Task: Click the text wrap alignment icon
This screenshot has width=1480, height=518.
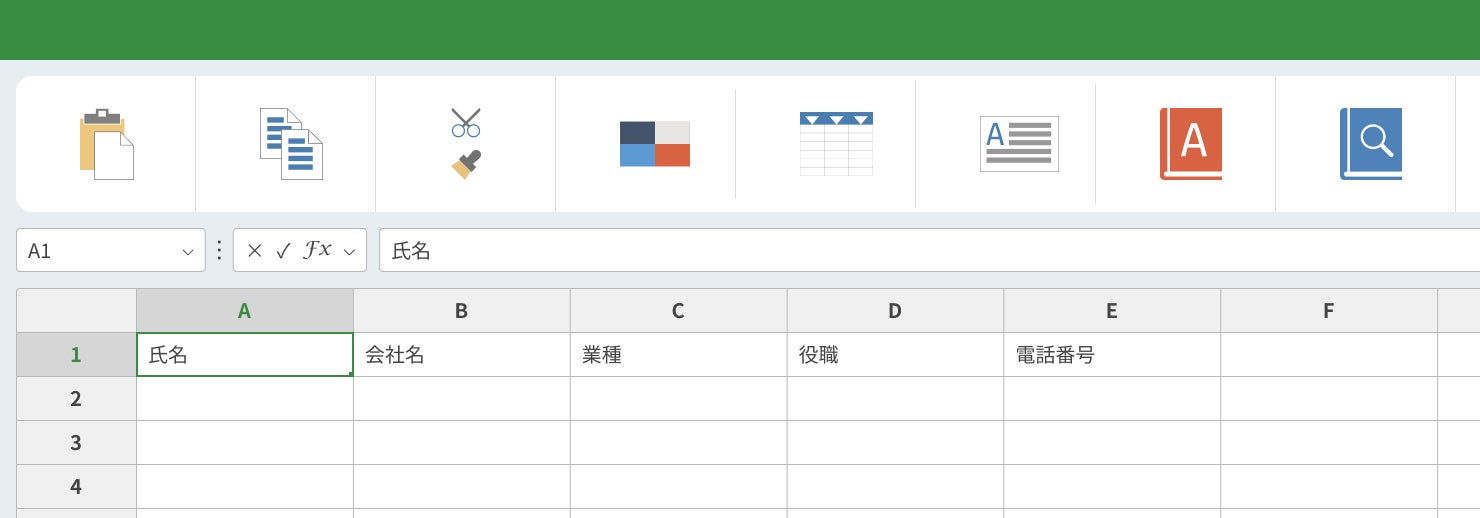Action: tap(1018, 144)
